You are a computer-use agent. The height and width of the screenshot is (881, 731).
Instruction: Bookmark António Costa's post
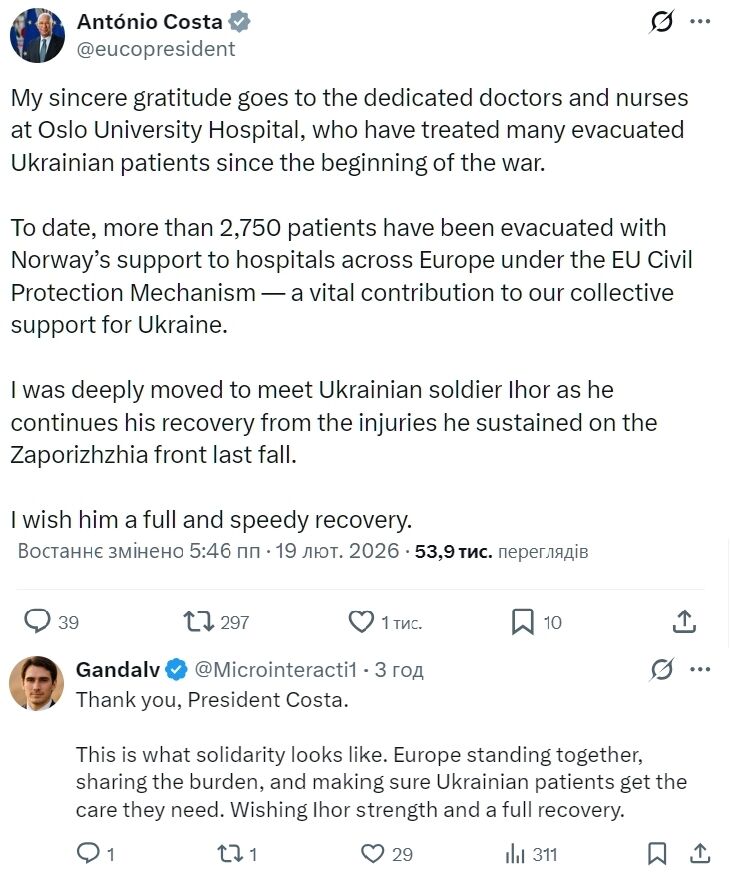pyautogui.click(x=521, y=621)
